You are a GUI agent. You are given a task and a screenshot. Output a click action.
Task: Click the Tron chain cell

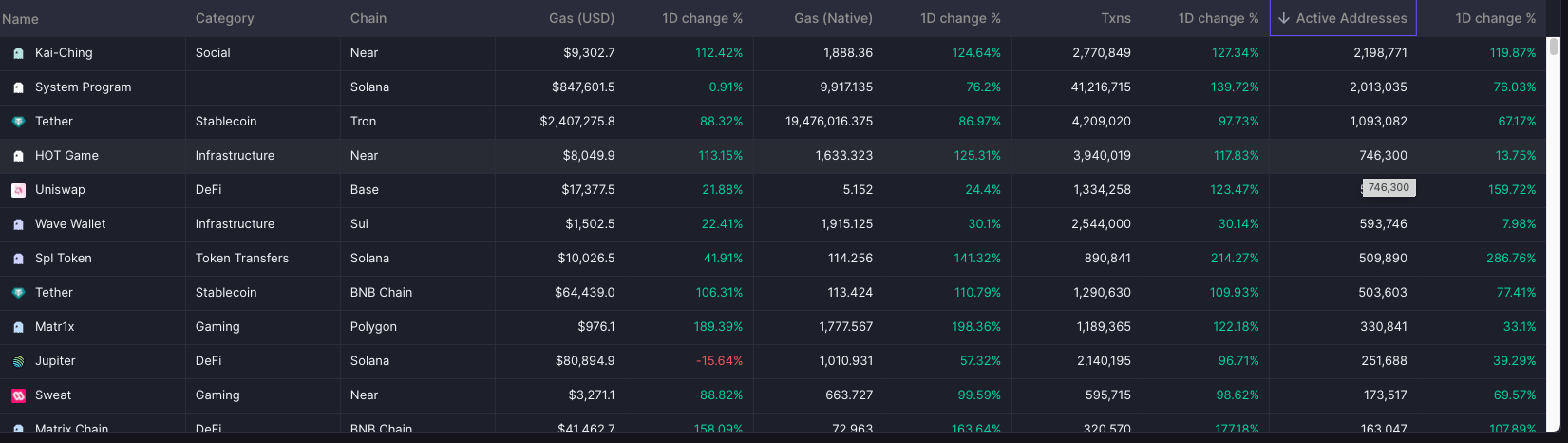coord(363,122)
